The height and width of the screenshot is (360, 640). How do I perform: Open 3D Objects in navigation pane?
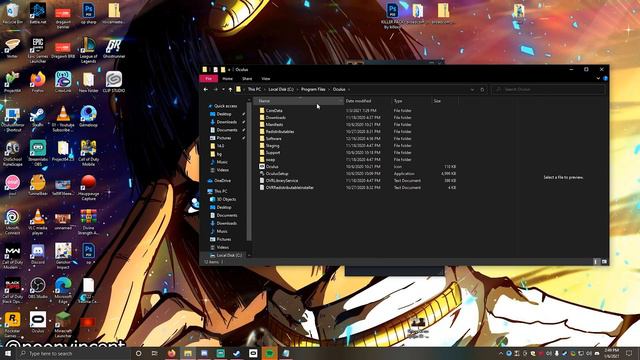coord(226,199)
